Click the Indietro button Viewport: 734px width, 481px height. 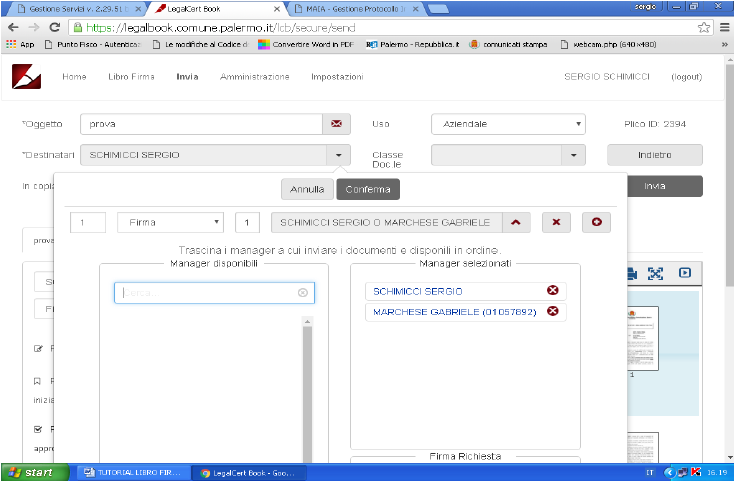pos(654,155)
